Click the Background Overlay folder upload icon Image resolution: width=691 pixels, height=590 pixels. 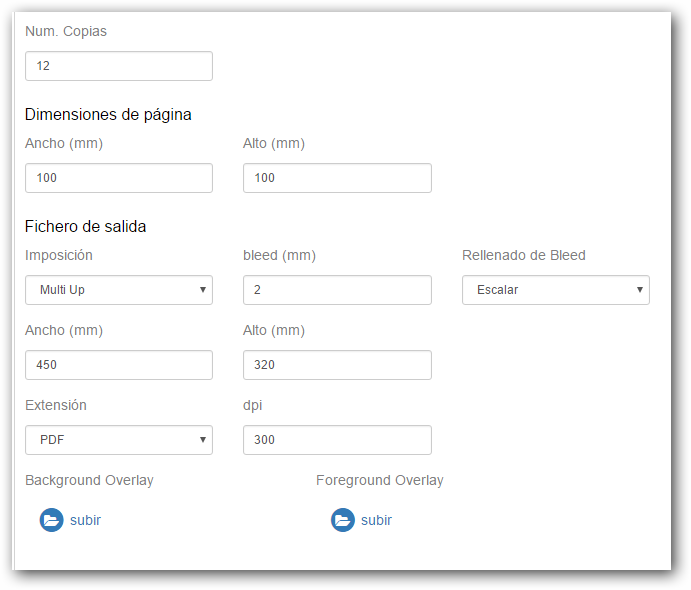pos(52,520)
